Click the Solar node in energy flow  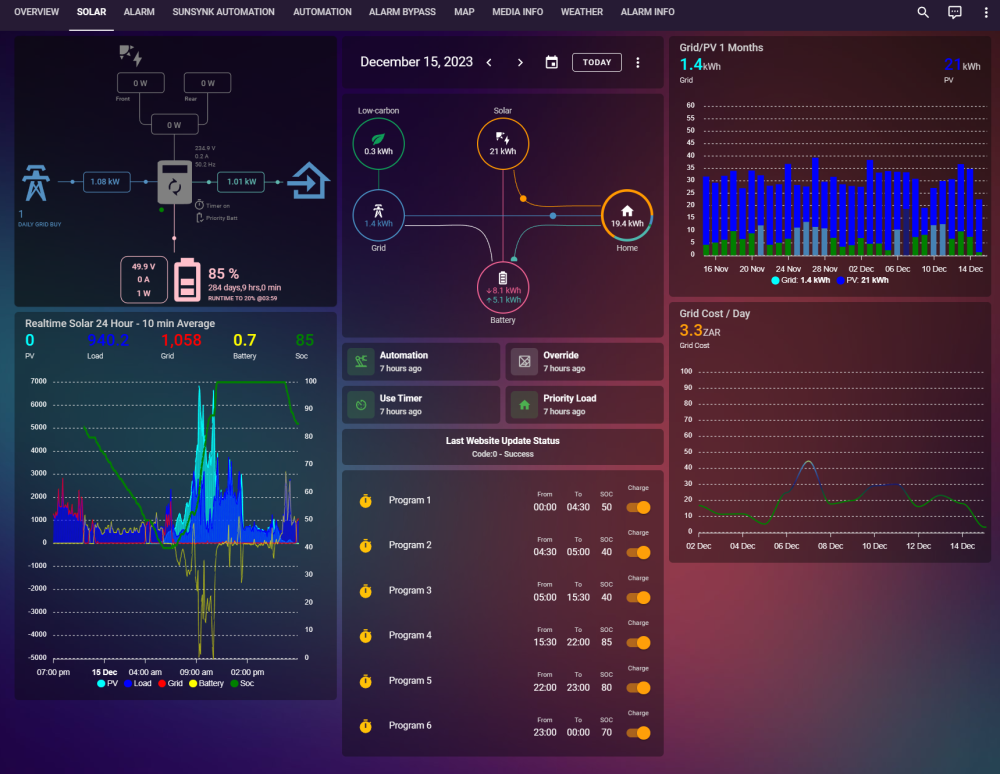[x=503, y=144]
